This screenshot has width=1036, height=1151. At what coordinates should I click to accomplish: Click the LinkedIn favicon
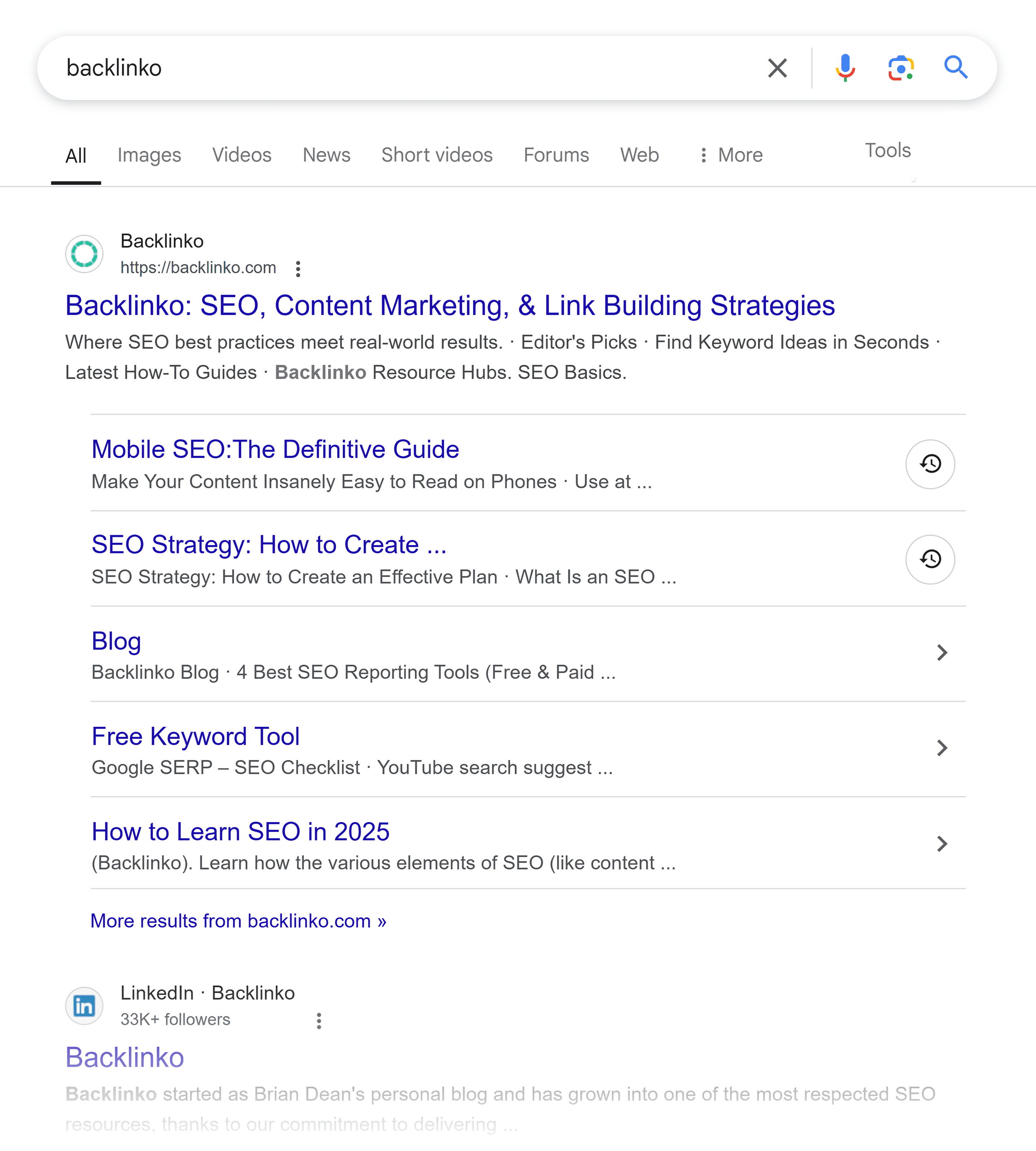[x=84, y=1006]
